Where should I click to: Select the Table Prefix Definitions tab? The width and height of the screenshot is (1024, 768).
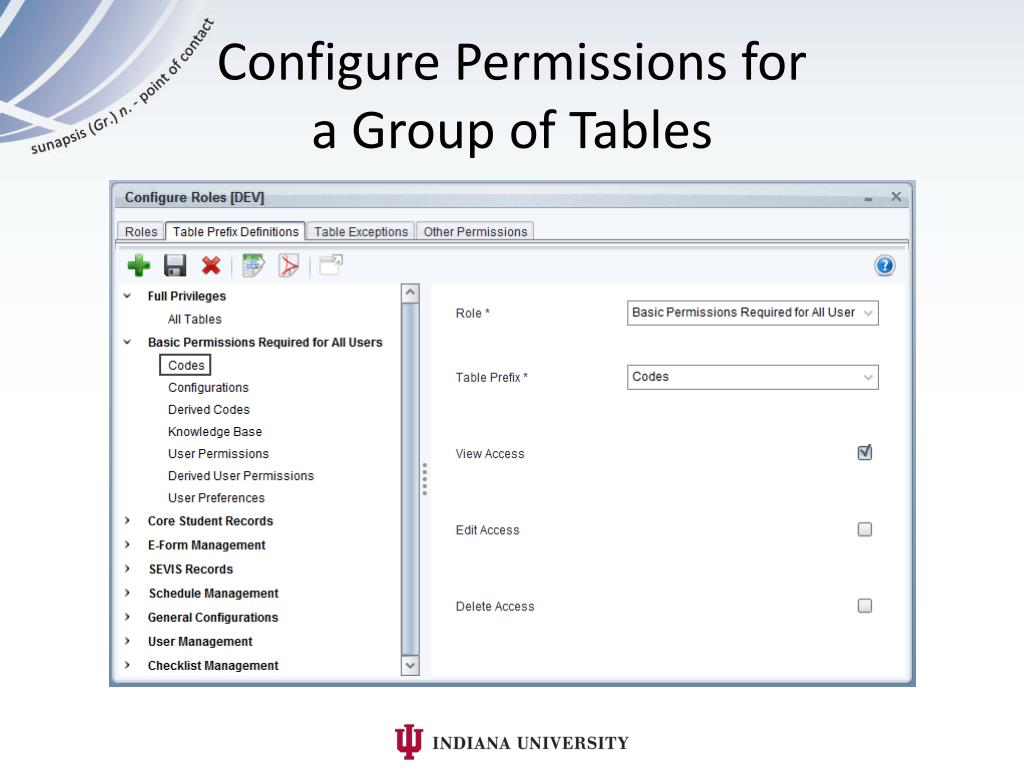(x=235, y=231)
